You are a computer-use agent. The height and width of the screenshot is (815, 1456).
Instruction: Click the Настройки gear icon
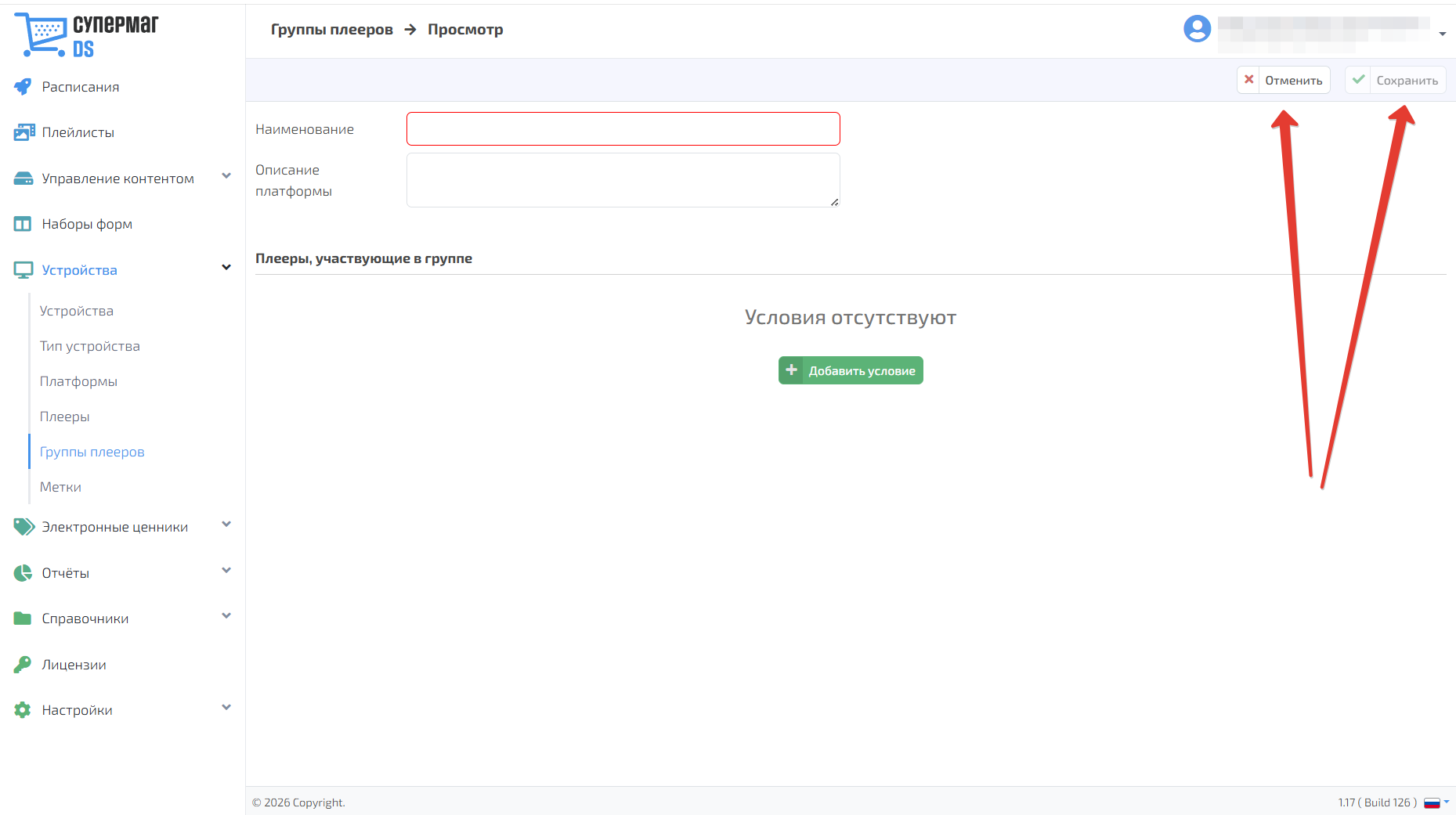pyautogui.click(x=23, y=710)
